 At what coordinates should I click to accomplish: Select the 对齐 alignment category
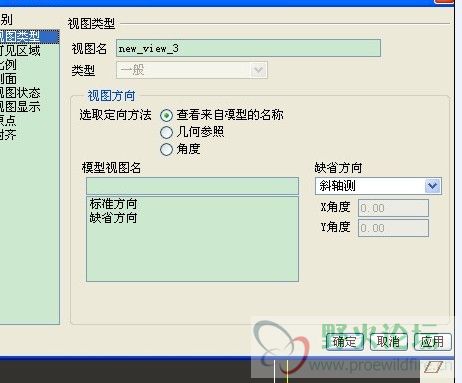pyautogui.click(x=8, y=135)
